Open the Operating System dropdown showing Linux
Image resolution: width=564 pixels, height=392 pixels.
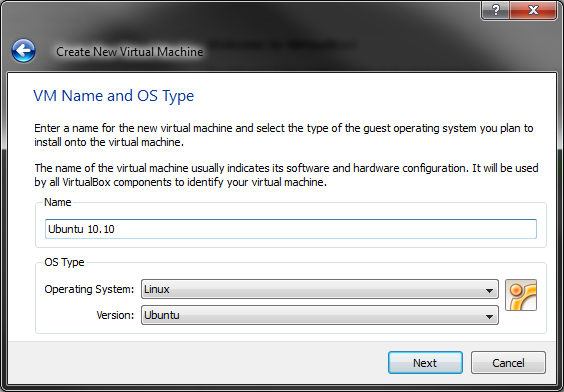319,289
